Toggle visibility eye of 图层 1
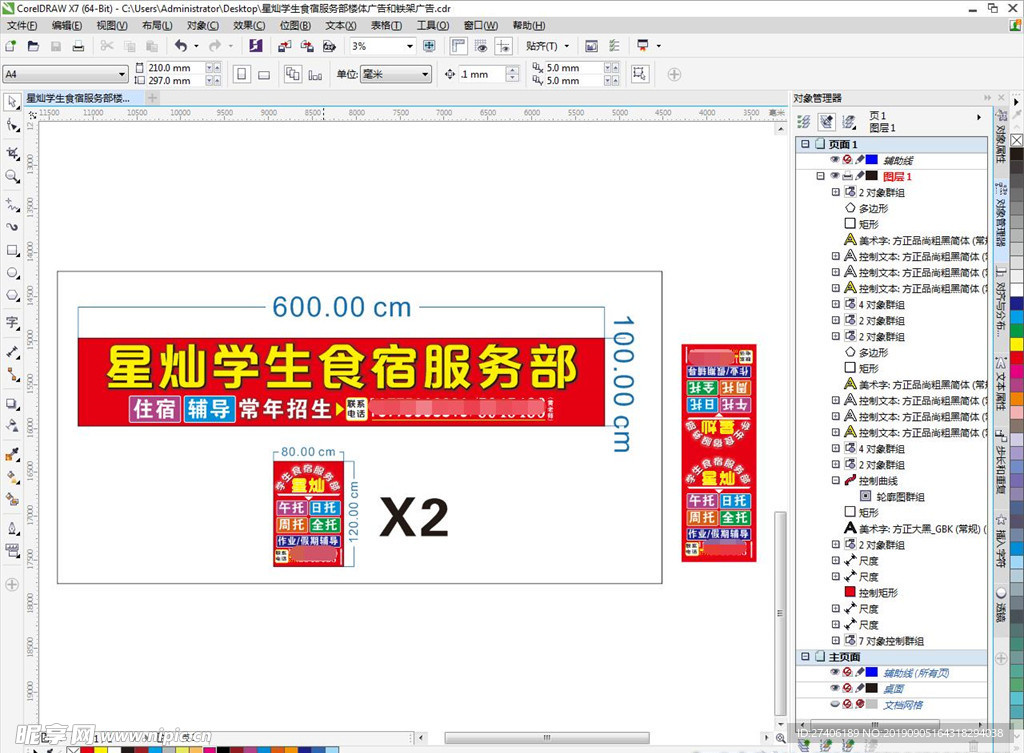The width and height of the screenshot is (1024, 753). (834, 176)
